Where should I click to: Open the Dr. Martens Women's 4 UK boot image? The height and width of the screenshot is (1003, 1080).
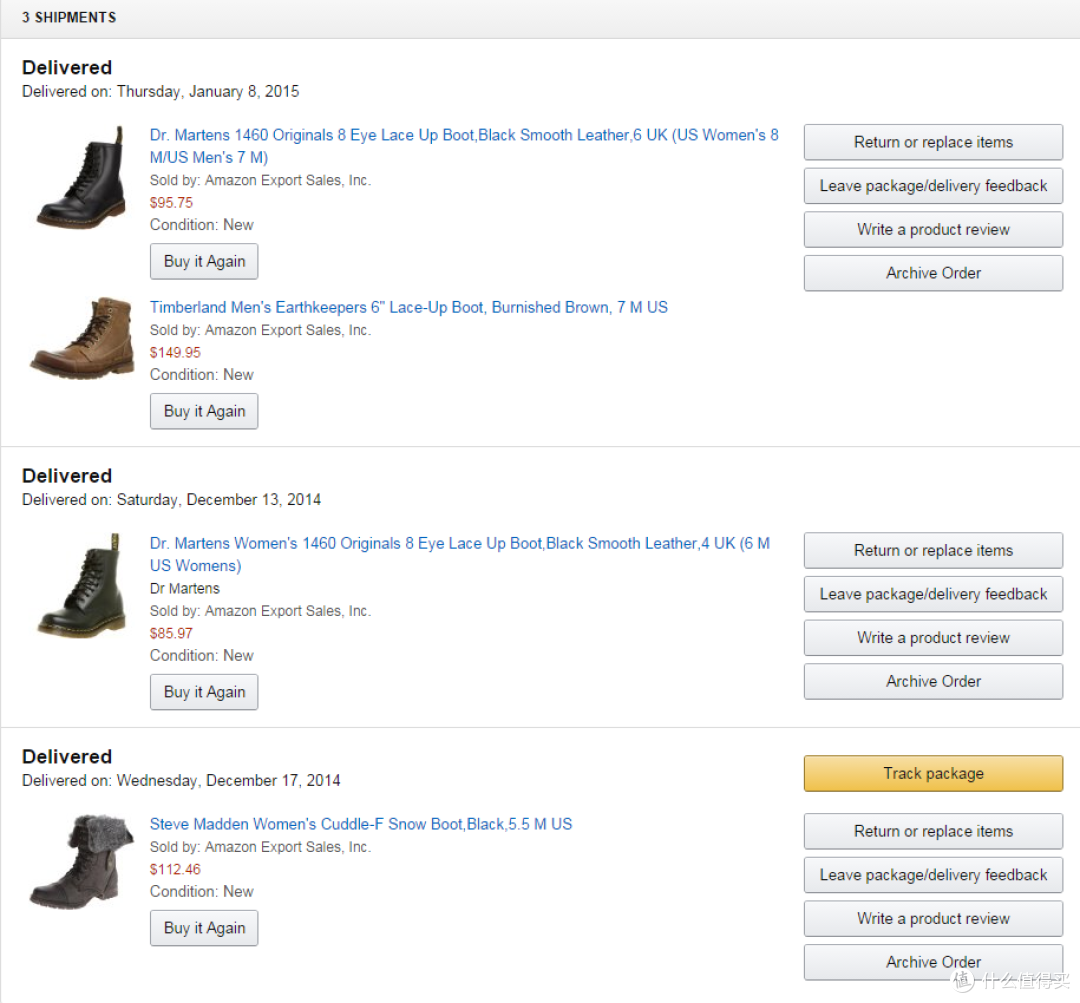[x=82, y=586]
